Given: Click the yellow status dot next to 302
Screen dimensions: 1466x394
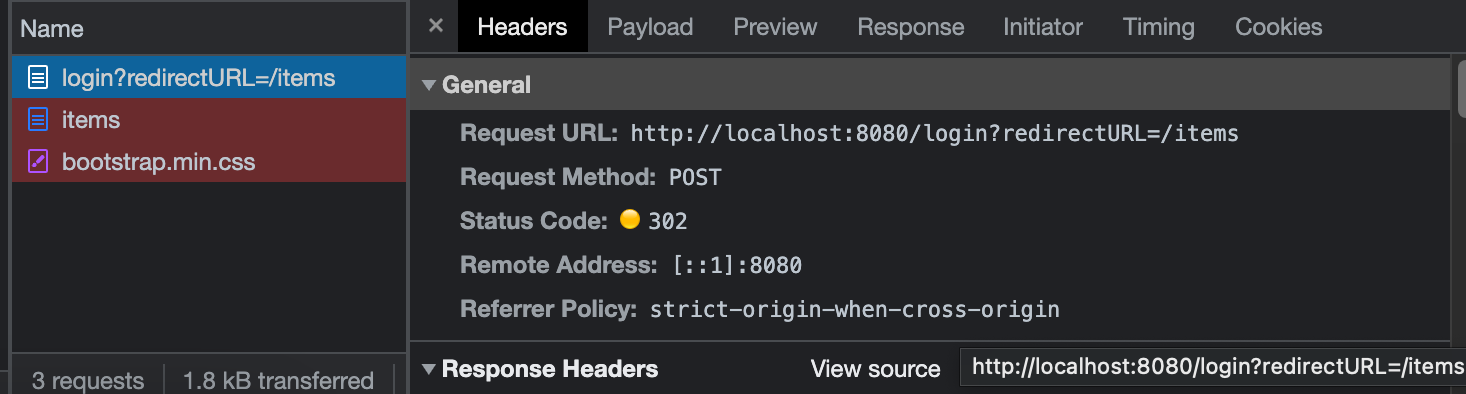Looking at the screenshot, I should [x=629, y=220].
